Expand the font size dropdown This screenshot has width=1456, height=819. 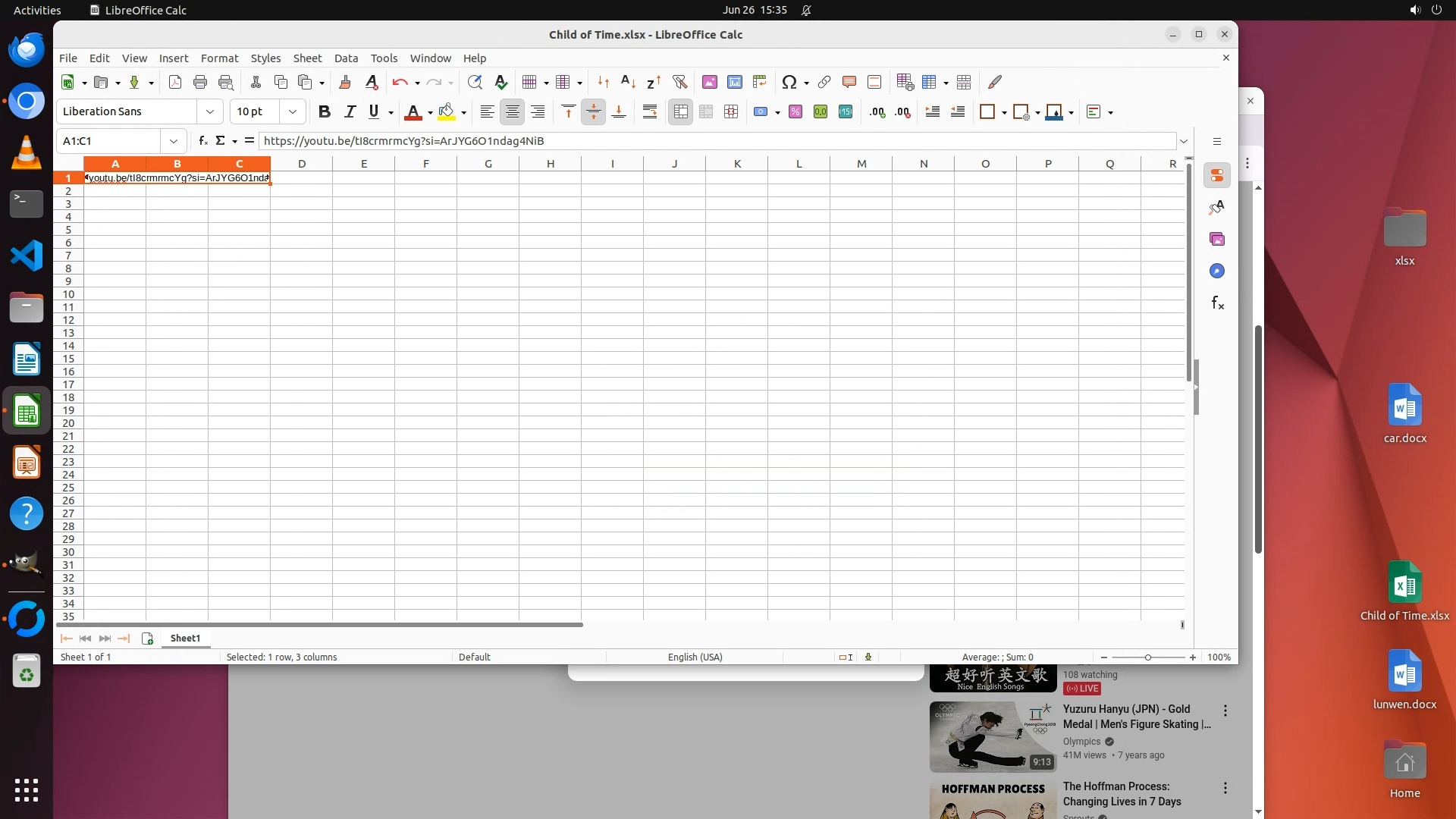(x=293, y=112)
